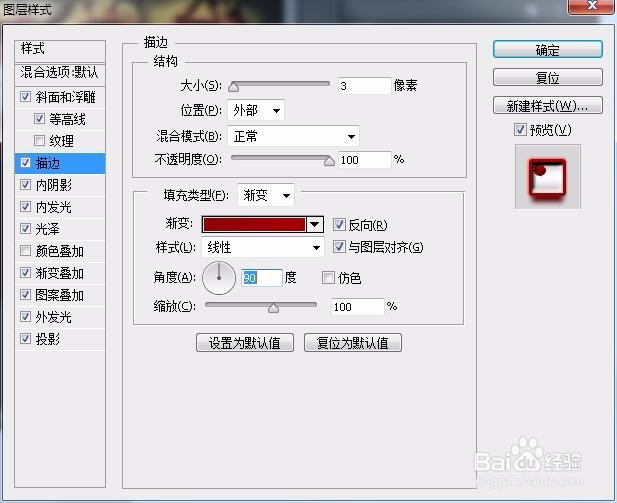The width and height of the screenshot is (617, 503).
Task: Open the 位置(P) dropdown showing 外部
Action: pos(256,110)
